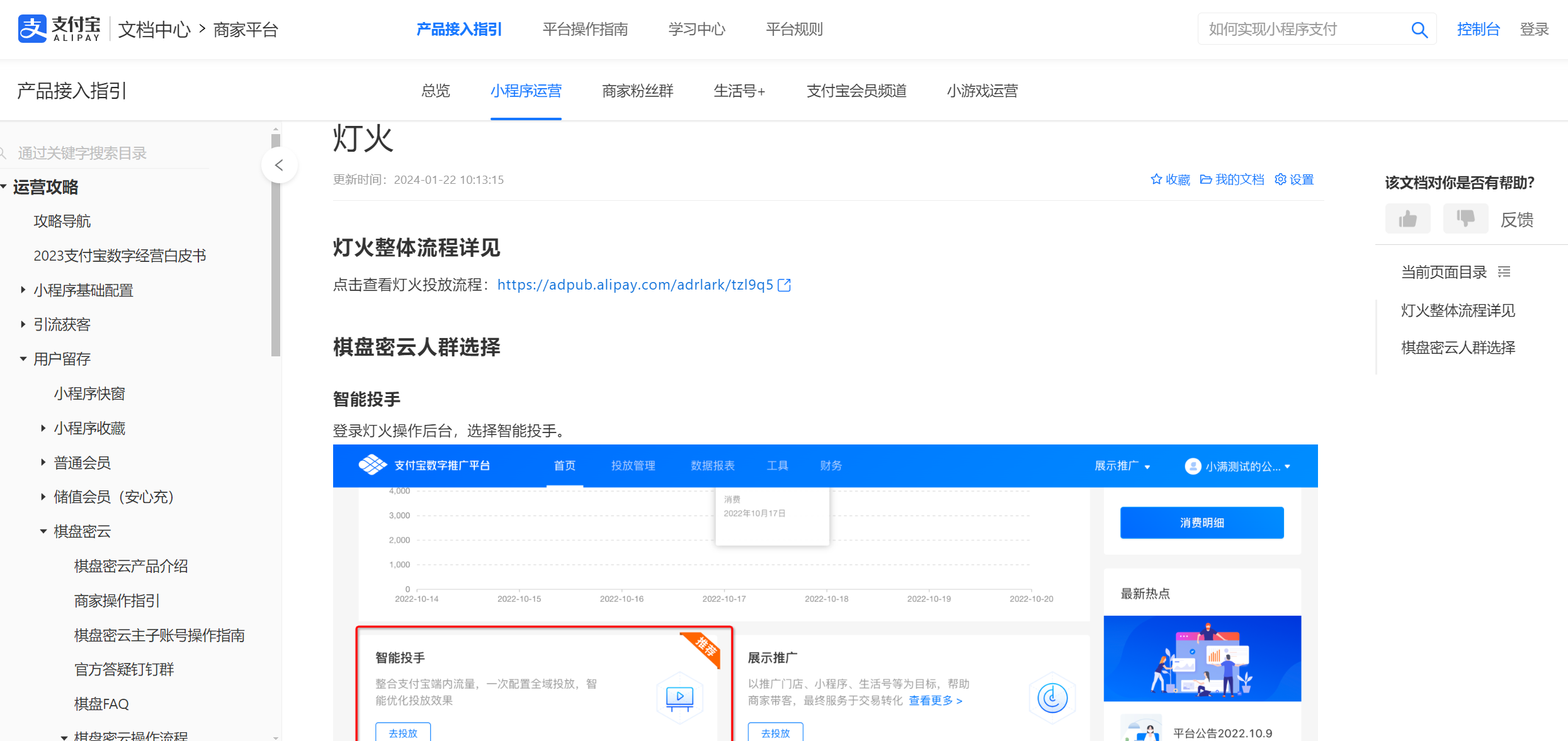Click 数据报表 tab in embedded screenshot
Viewport: 1568px width, 741px height.
pos(712,466)
